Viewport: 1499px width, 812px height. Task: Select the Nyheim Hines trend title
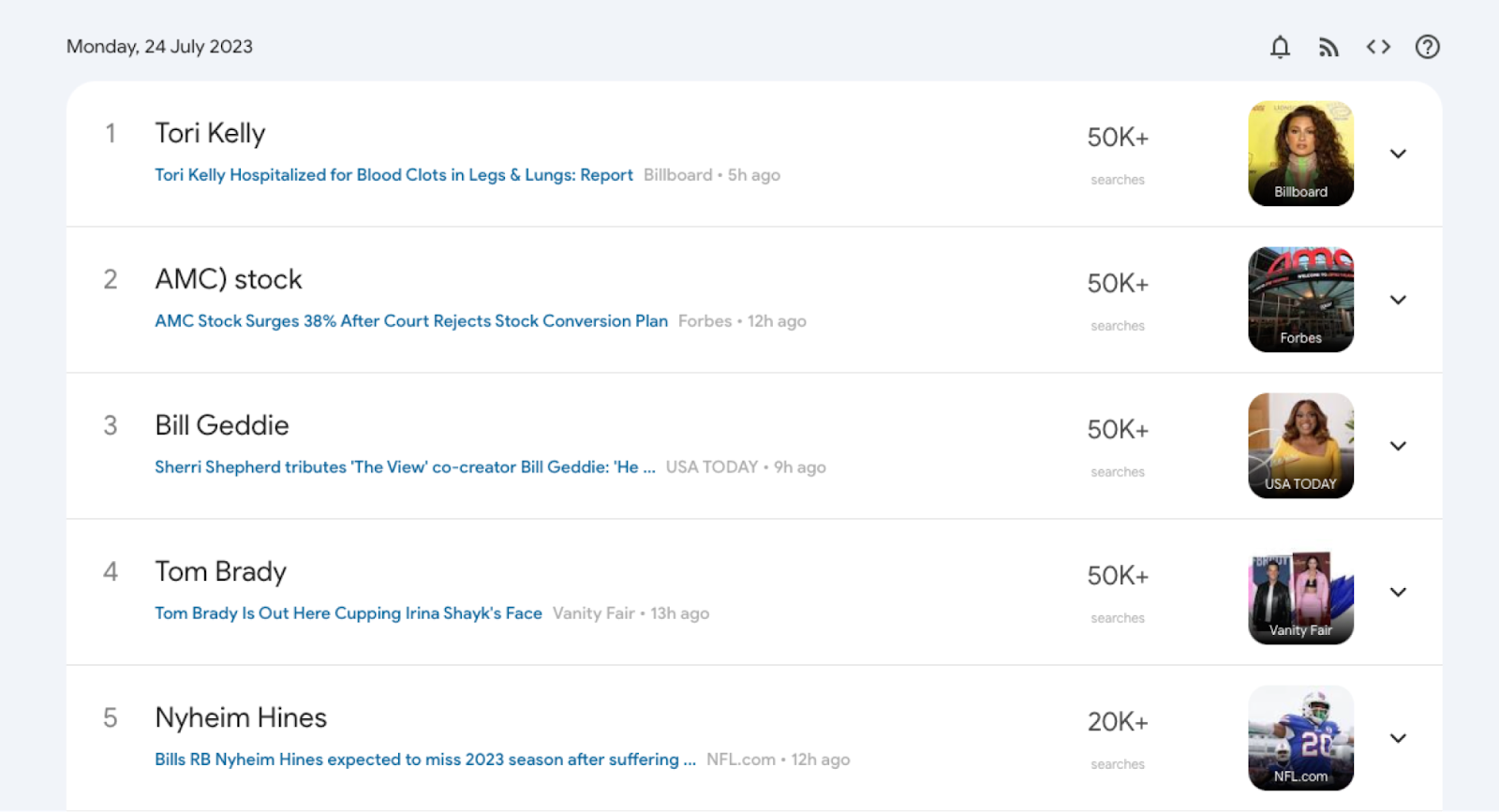point(241,717)
